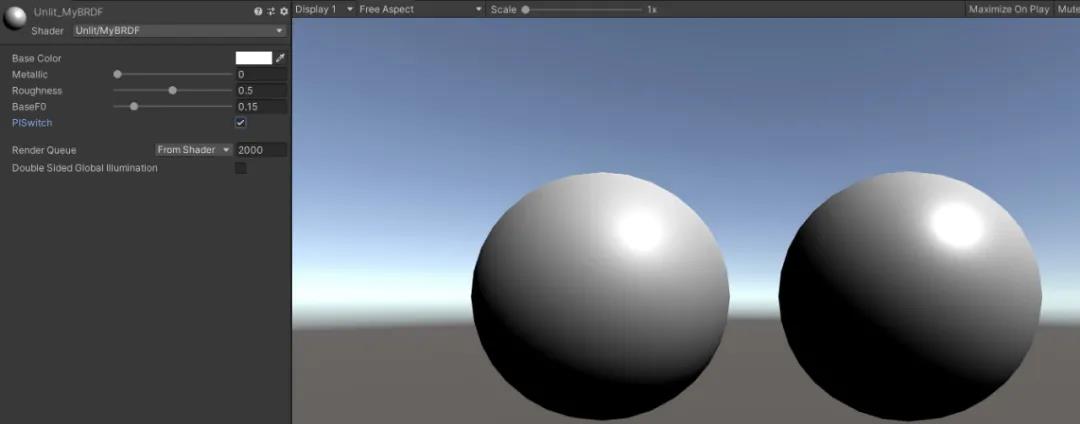Open the Render Queue From Shader dropdown
The height and width of the screenshot is (424, 1080).
click(x=194, y=150)
